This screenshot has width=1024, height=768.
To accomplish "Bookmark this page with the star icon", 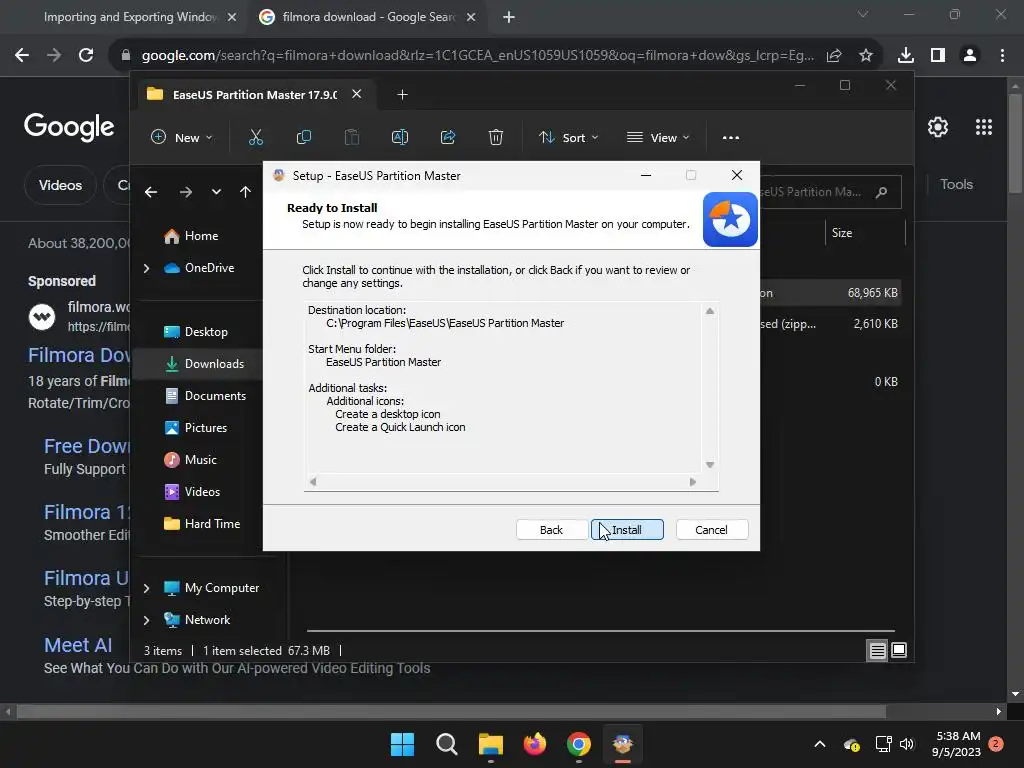I will click(866, 56).
